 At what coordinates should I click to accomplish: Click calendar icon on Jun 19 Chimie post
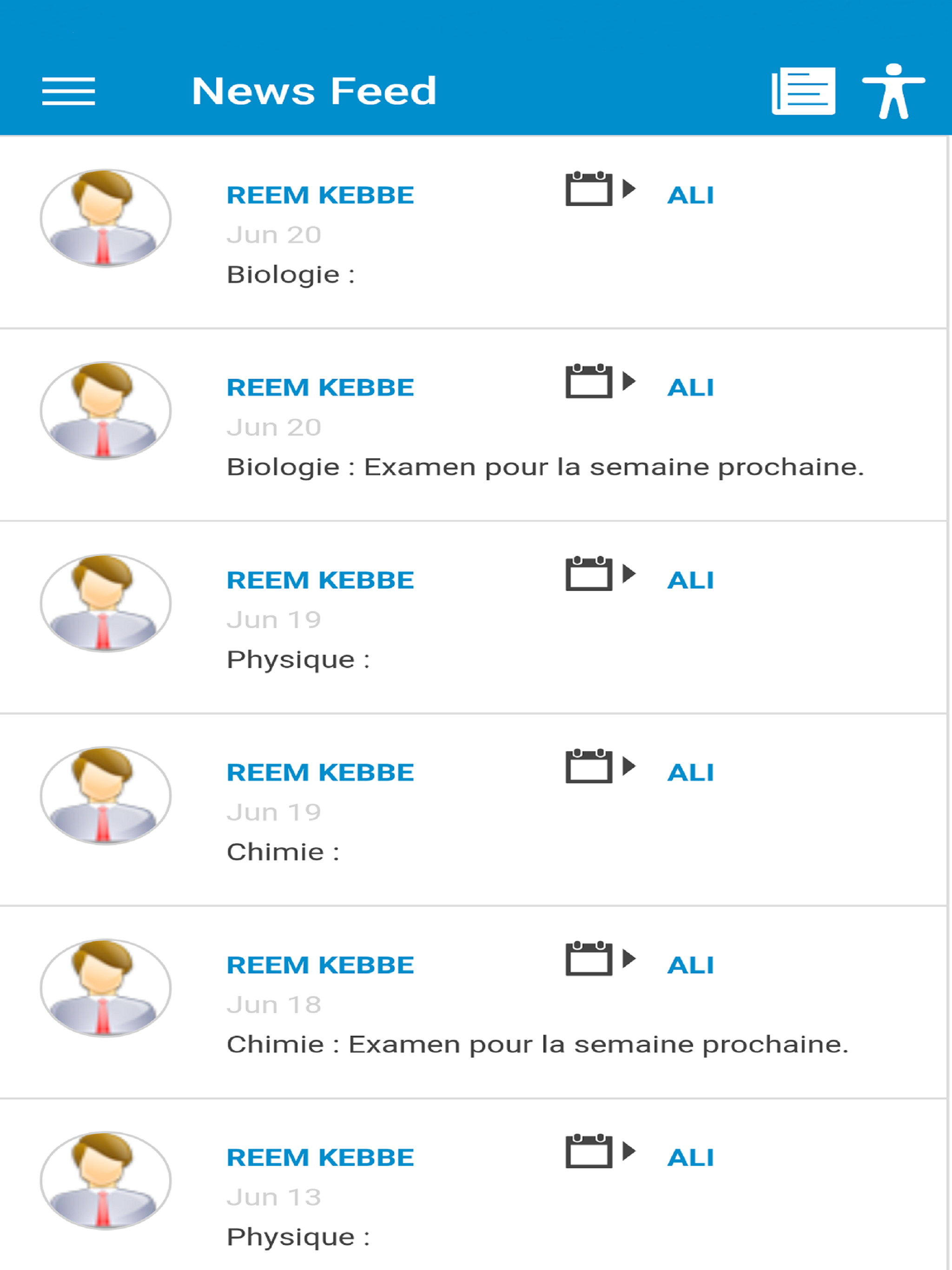[x=600, y=766]
